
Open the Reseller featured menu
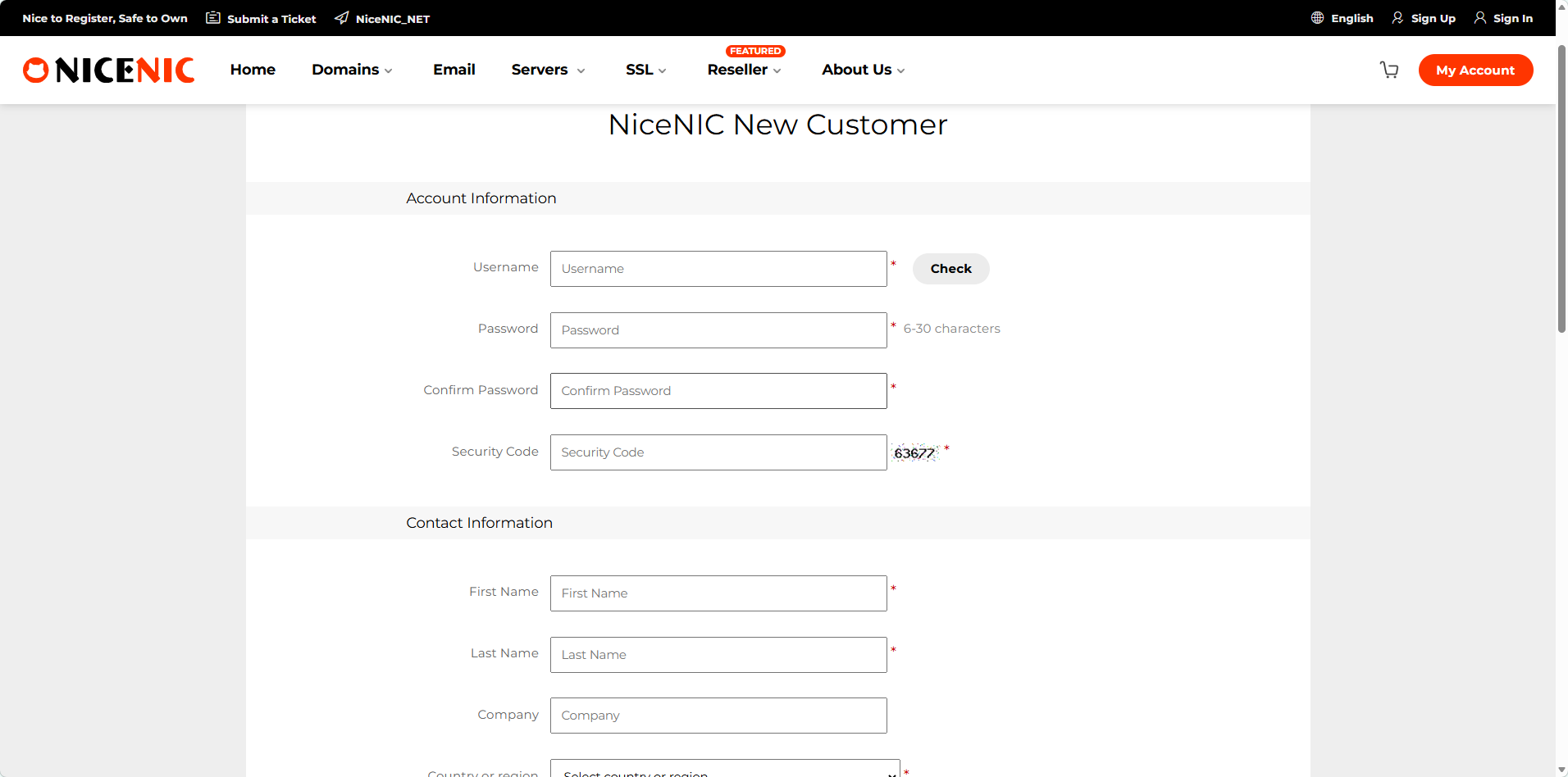[x=744, y=70]
